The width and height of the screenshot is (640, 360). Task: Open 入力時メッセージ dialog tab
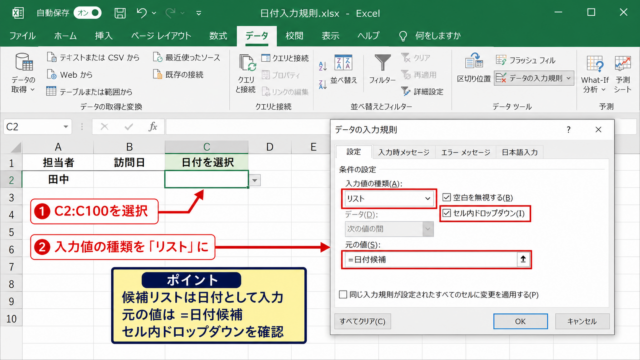[403, 152]
